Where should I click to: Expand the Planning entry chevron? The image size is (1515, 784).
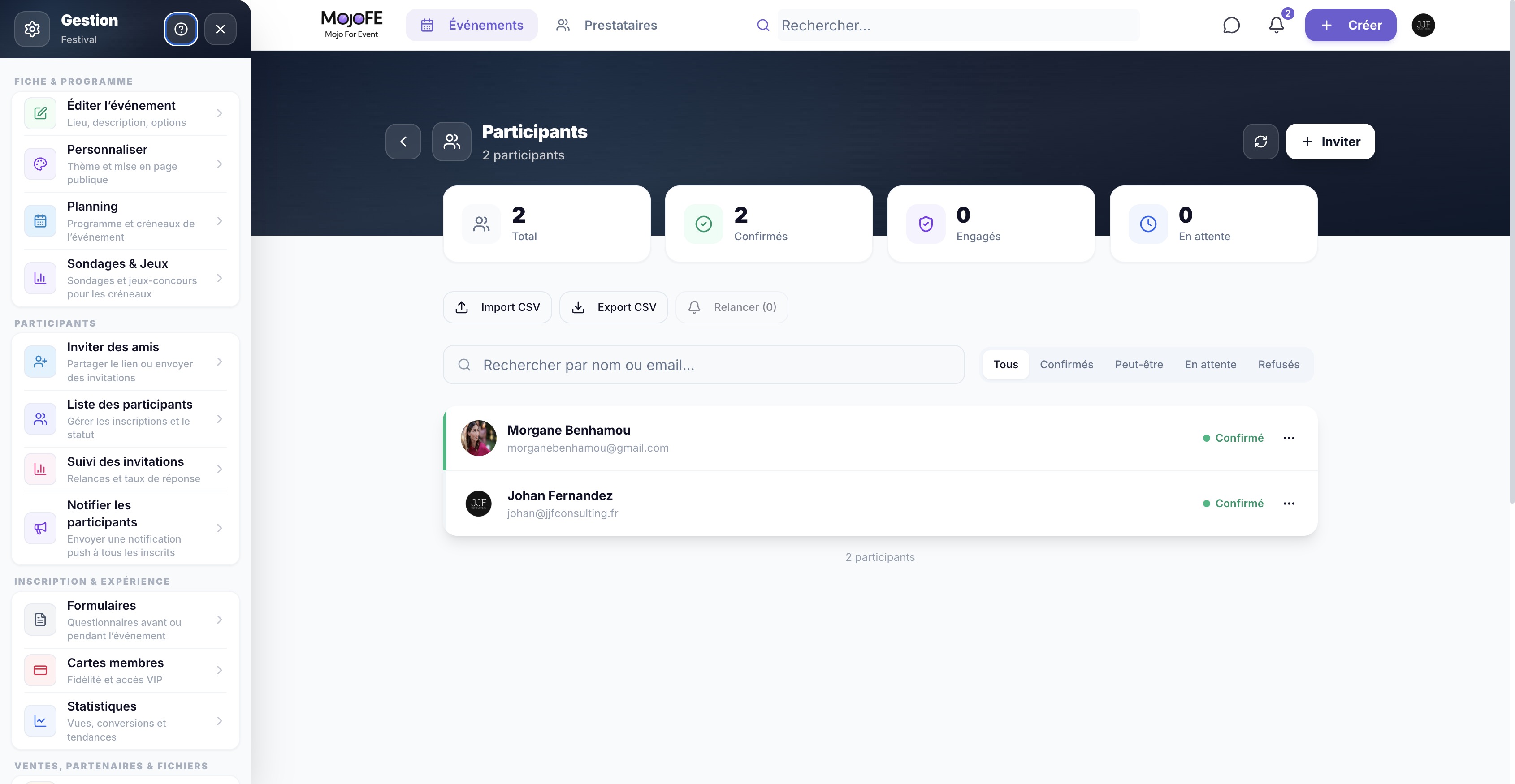tap(219, 221)
